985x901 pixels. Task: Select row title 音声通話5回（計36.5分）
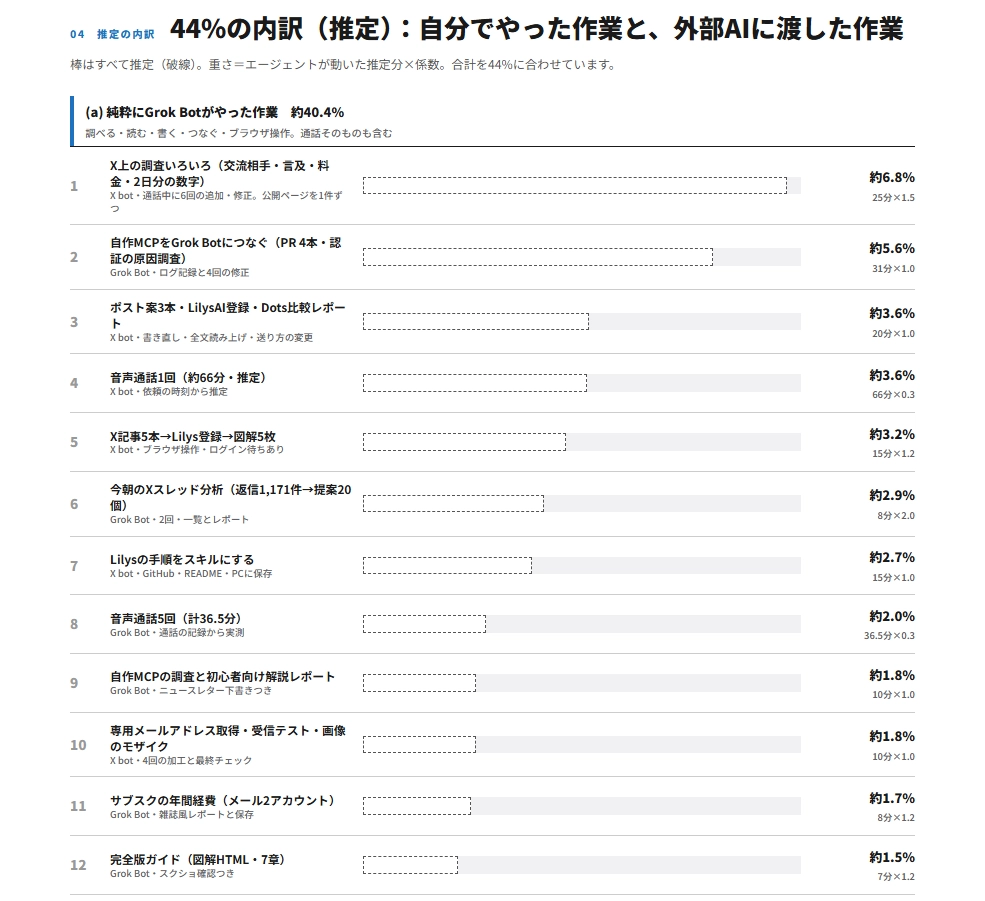pos(177,618)
